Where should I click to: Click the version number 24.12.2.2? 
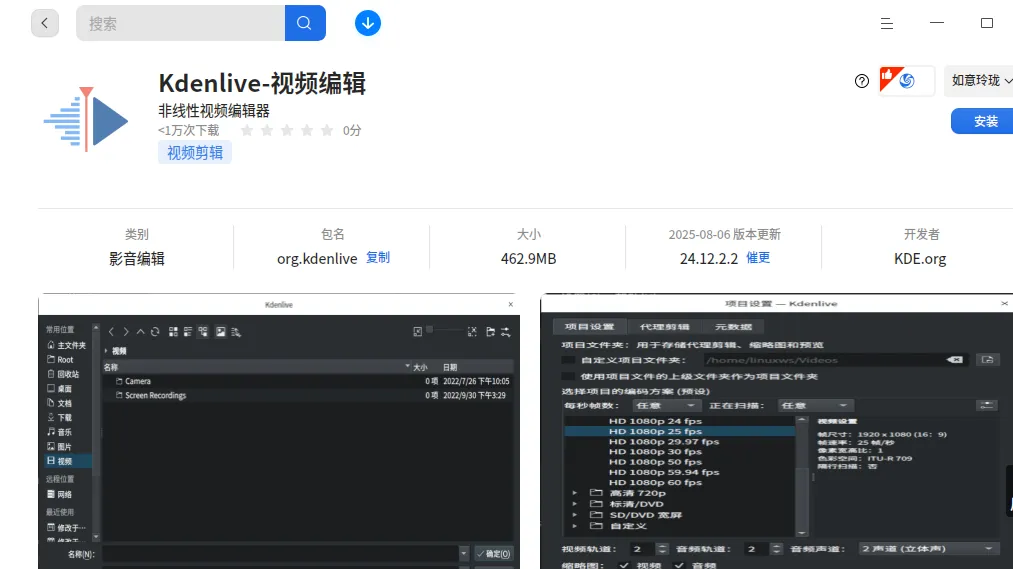709,258
